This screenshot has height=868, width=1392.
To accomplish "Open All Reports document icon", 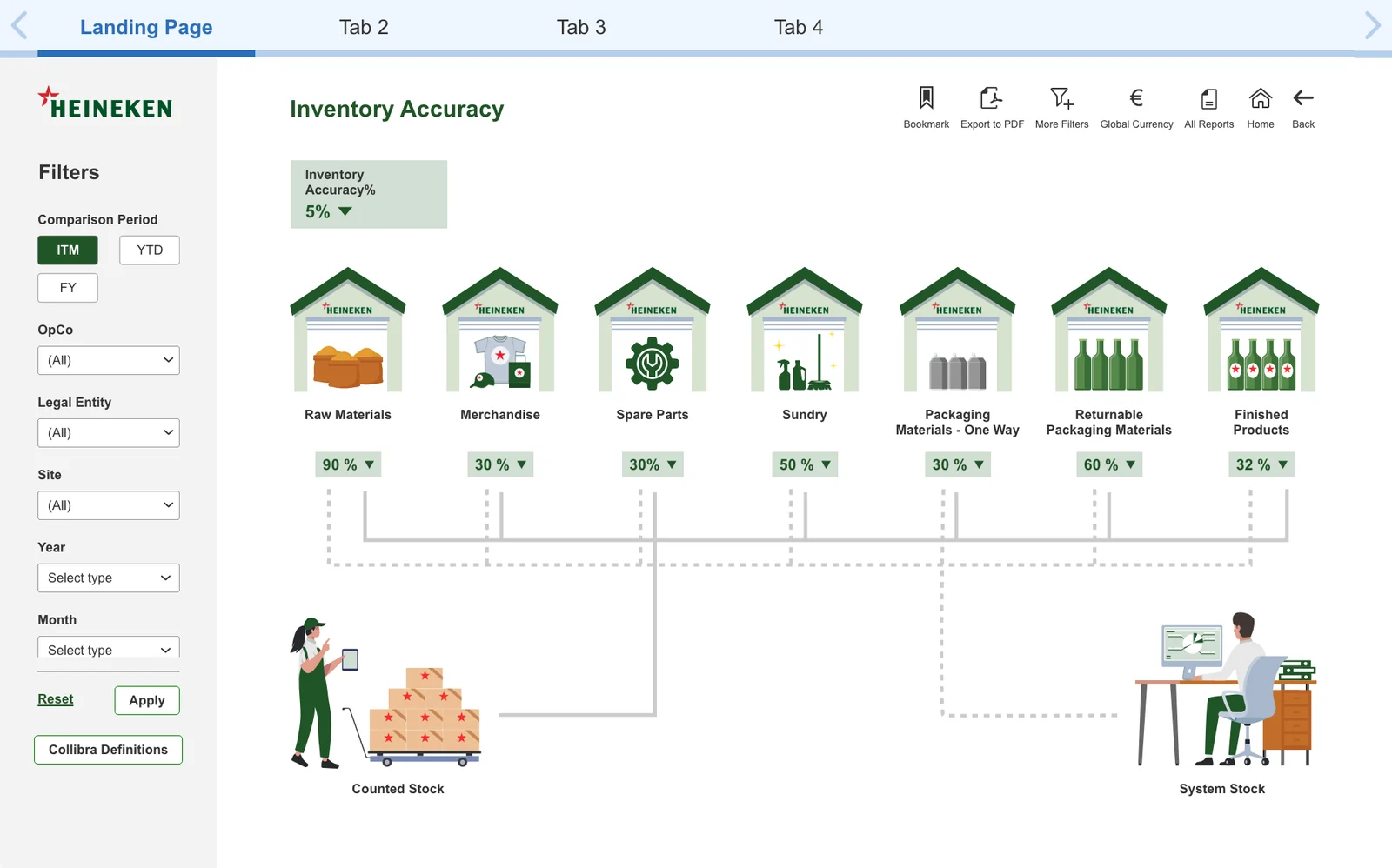I will (x=1209, y=98).
